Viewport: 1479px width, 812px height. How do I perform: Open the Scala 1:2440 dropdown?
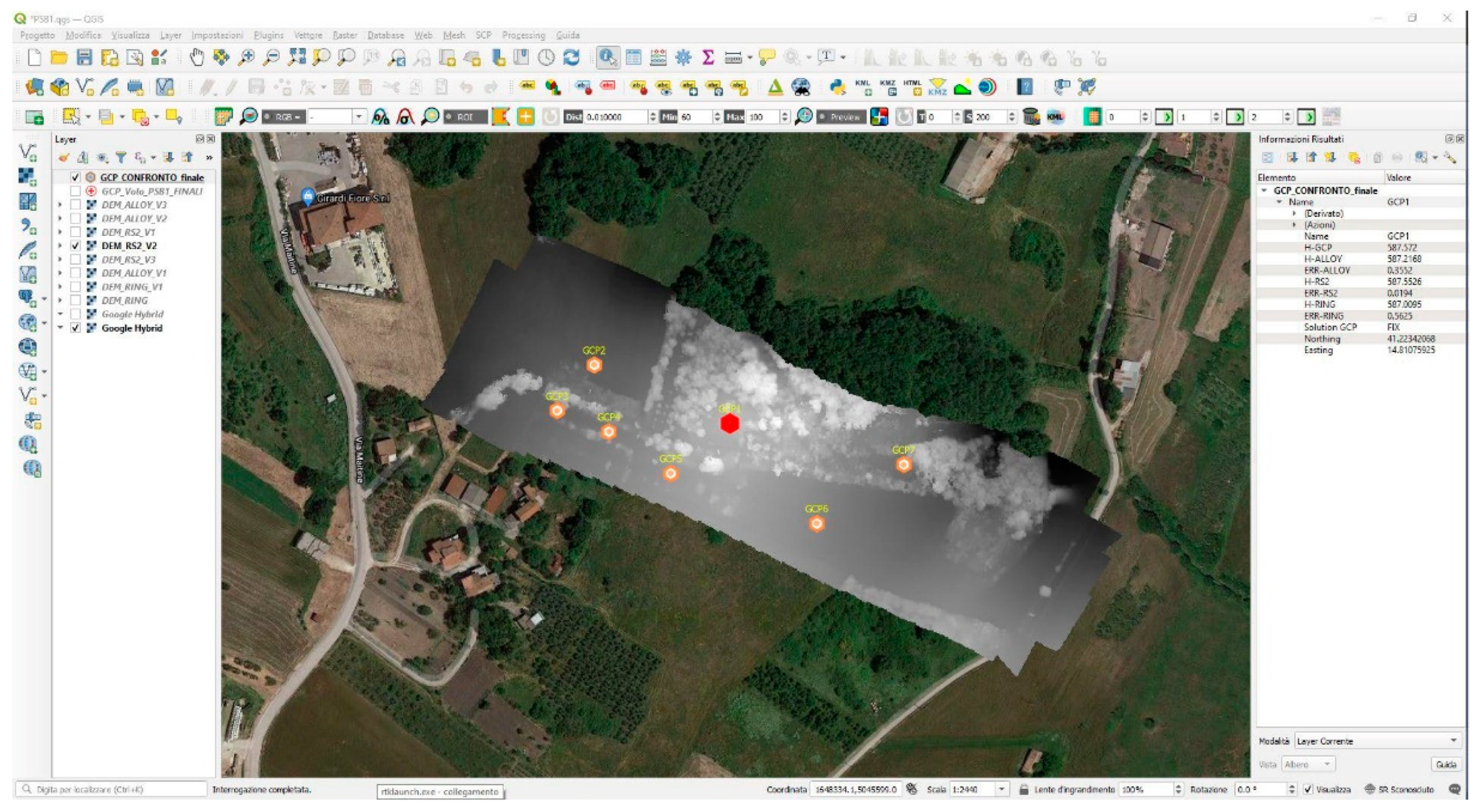[x=1001, y=789]
